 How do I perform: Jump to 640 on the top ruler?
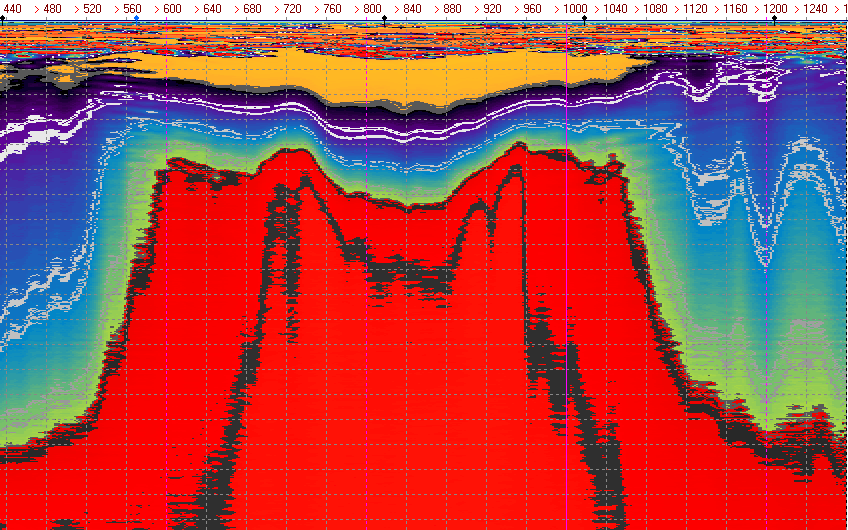pyautogui.click(x=212, y=8)
